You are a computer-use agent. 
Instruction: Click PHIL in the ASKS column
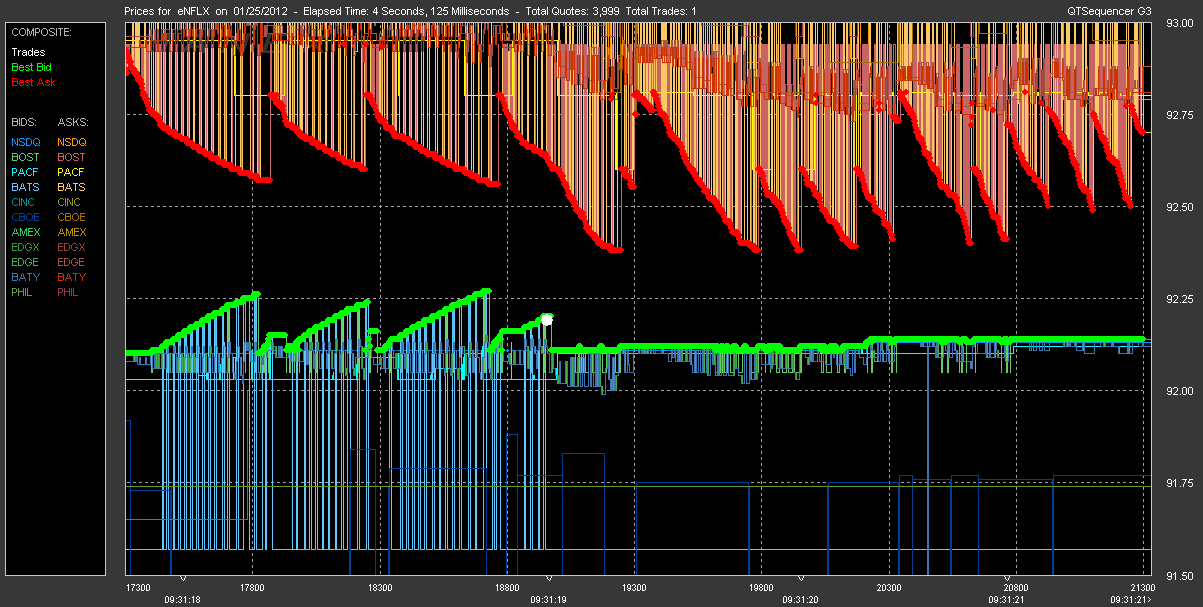point(69,292)
